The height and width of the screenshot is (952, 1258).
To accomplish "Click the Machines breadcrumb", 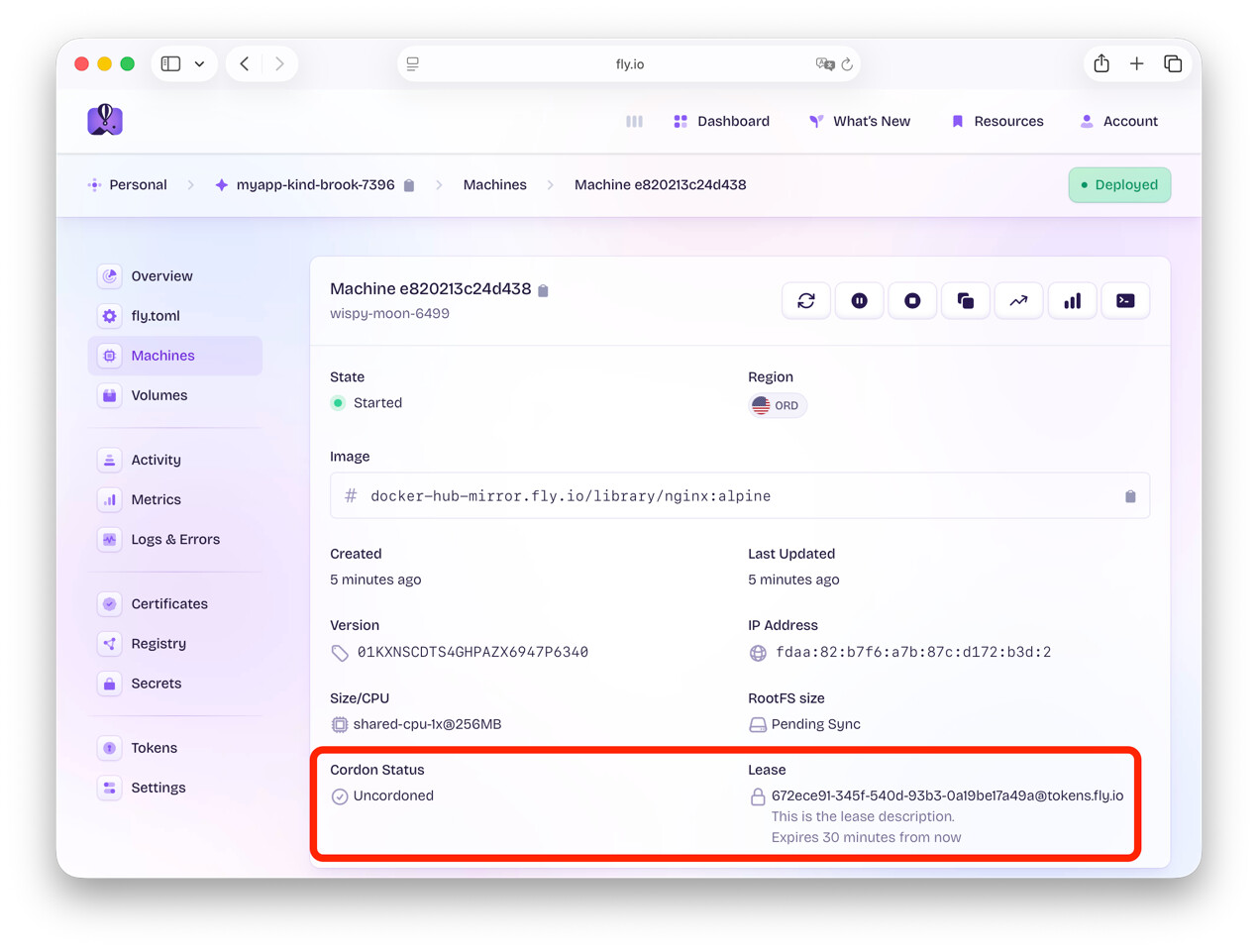I will [494, 185].
